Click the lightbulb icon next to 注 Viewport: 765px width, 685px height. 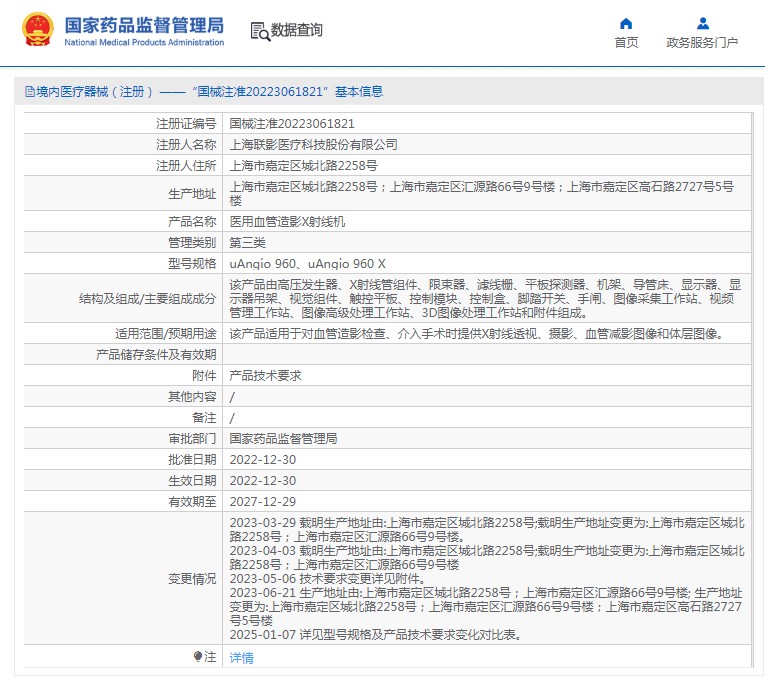(x=197, y=657)
